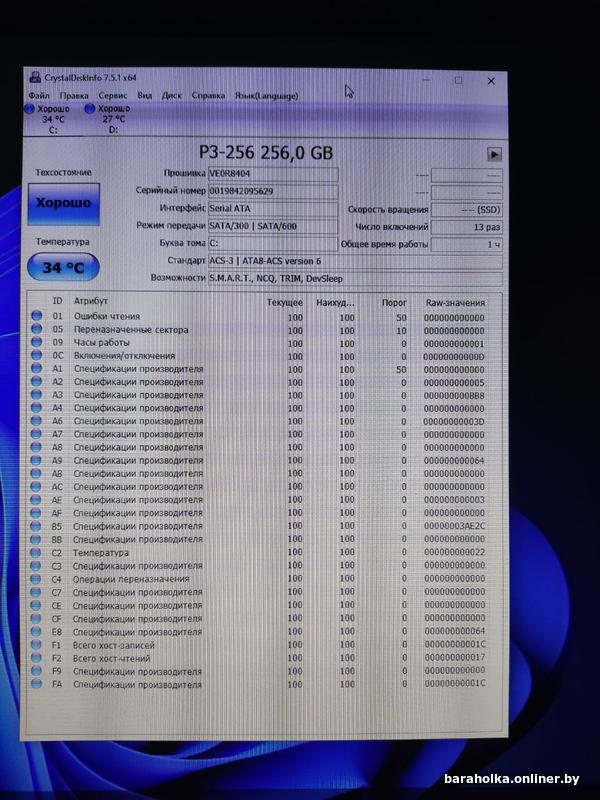This screenshot has height=800, width=600.
Task: Click raw value 00000003AE2C in row B5
Action: (454, 526)
